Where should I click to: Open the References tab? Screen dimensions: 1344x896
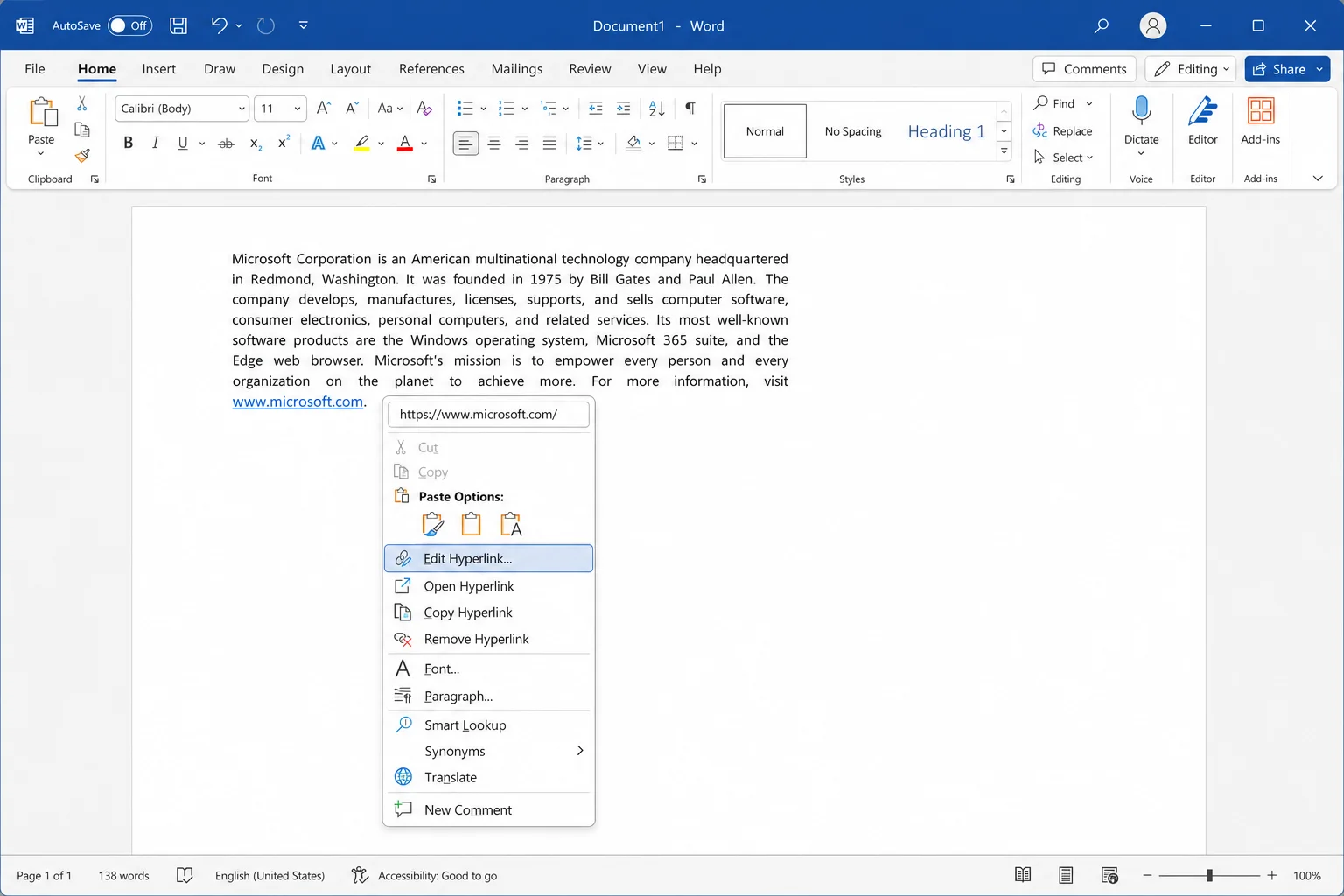point(431,69)
